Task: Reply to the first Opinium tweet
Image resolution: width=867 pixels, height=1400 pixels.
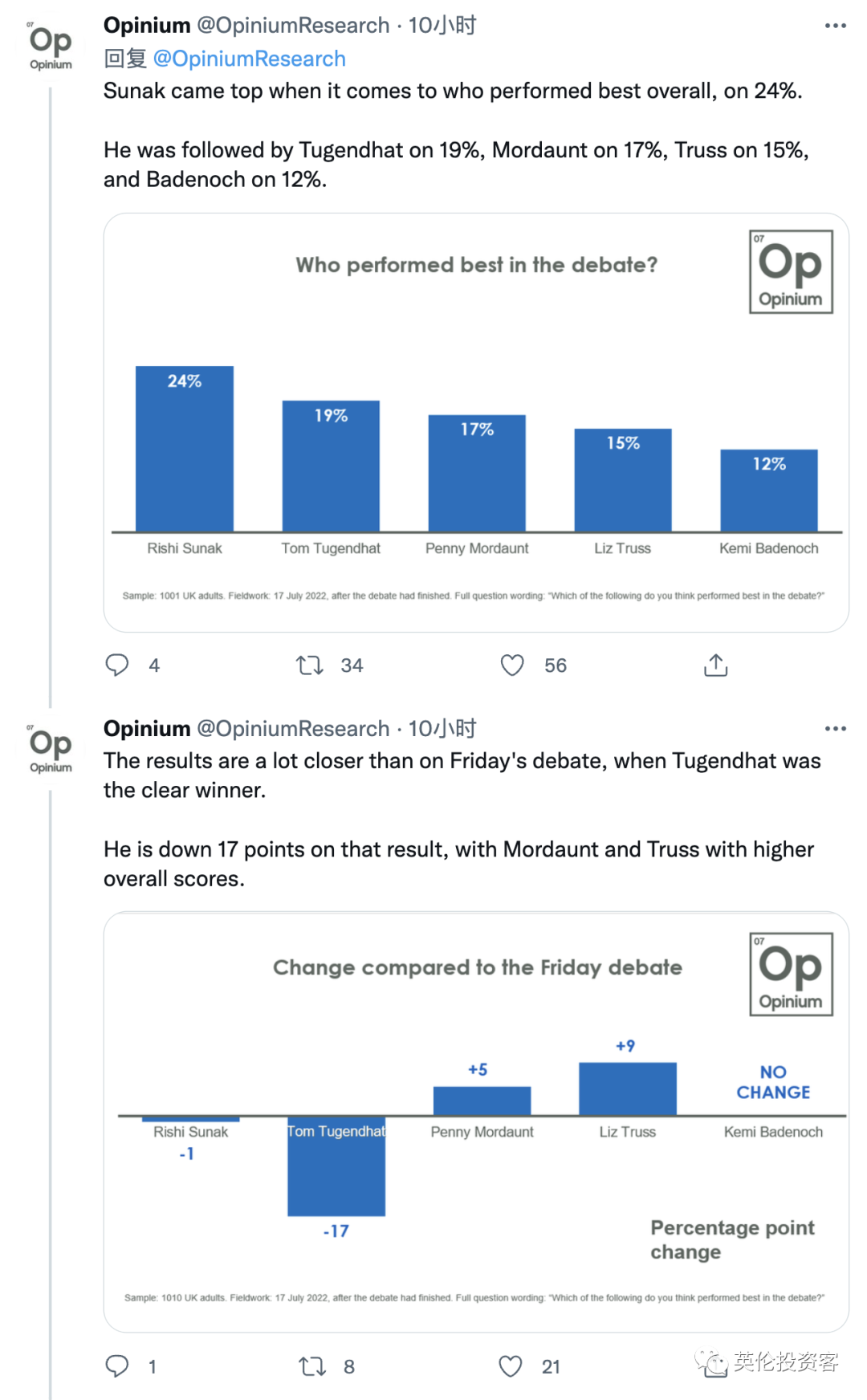Action: (x=117, y=665)
